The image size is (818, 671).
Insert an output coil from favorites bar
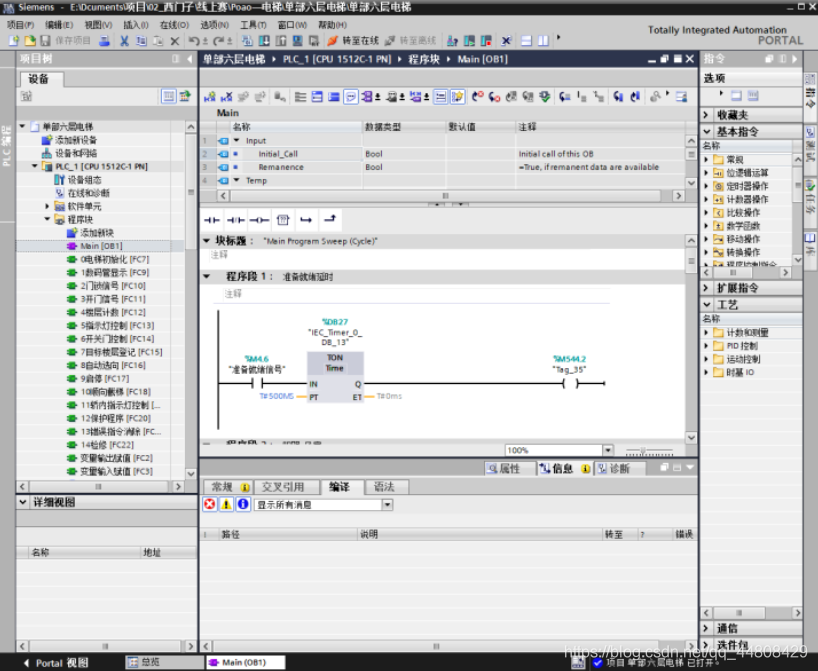point(259,220)
